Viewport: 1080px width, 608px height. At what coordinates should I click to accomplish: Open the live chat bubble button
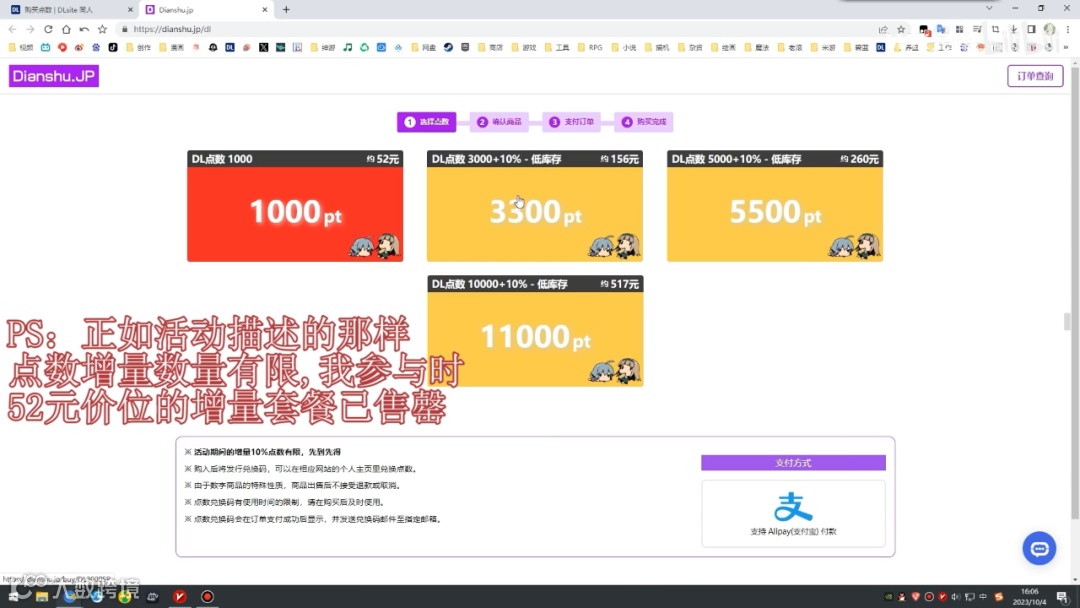(x=1039, y=548)
